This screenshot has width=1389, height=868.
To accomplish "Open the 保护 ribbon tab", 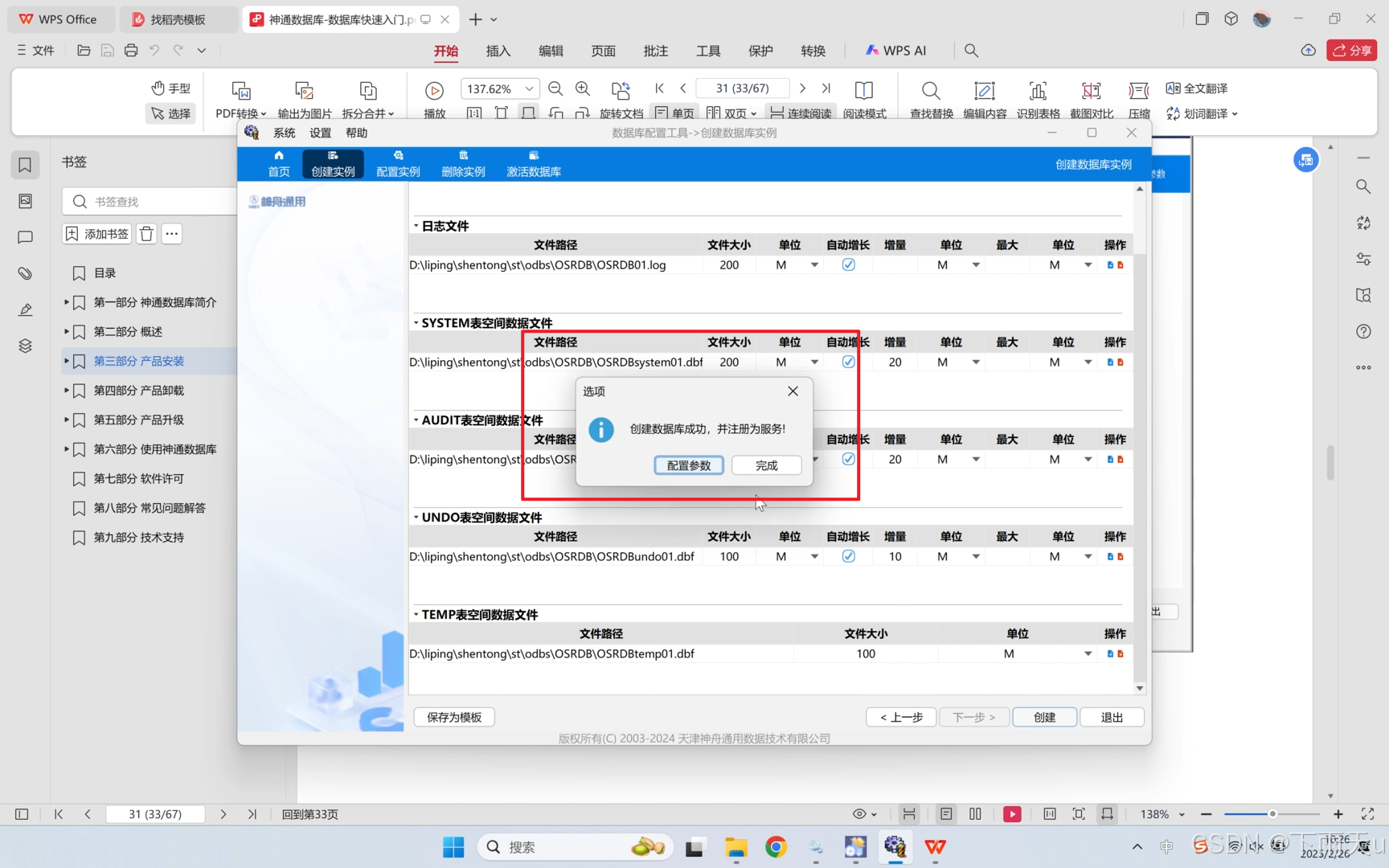I will click(760, 51).
